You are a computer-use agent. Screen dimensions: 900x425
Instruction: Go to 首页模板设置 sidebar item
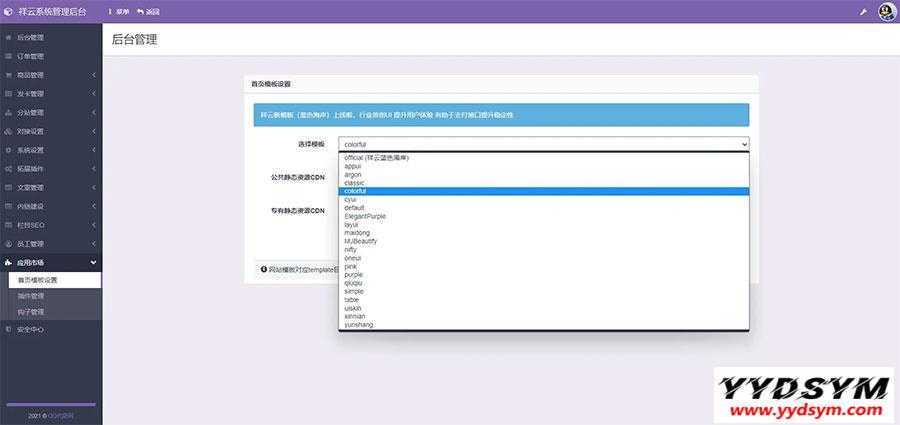click(38, 280)
